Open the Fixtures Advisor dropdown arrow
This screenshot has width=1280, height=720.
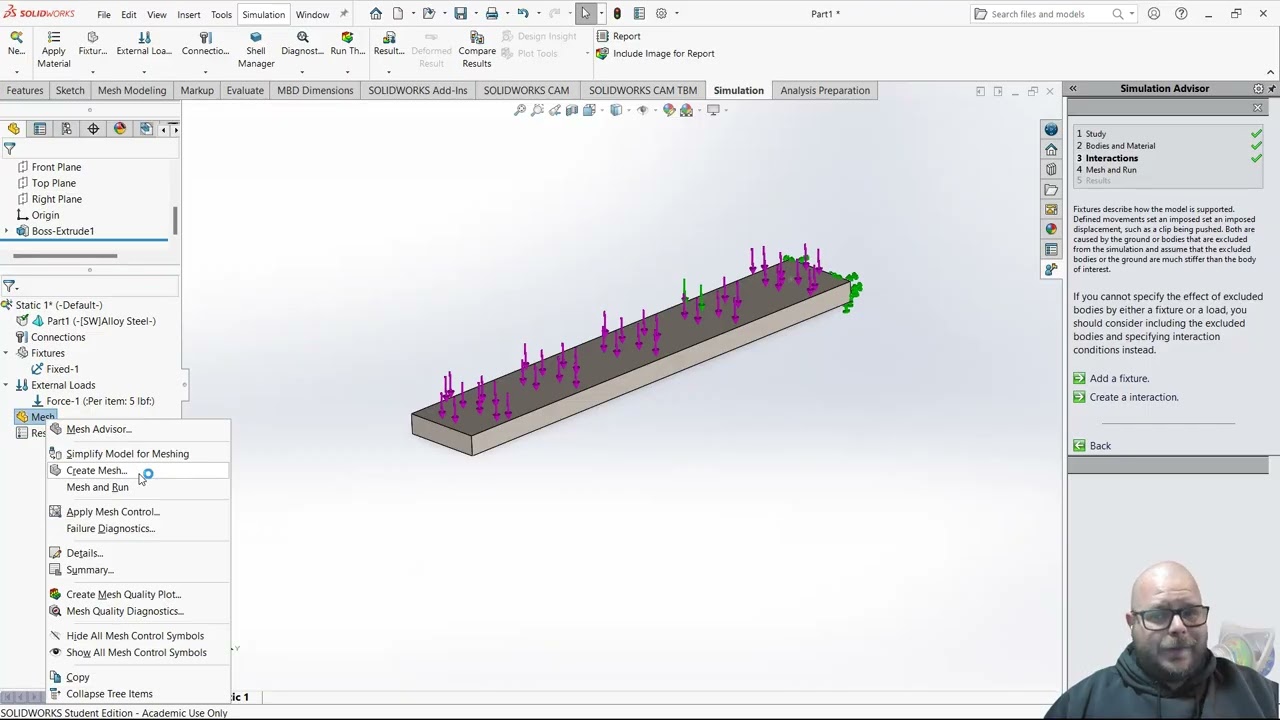tap(93, 72)
